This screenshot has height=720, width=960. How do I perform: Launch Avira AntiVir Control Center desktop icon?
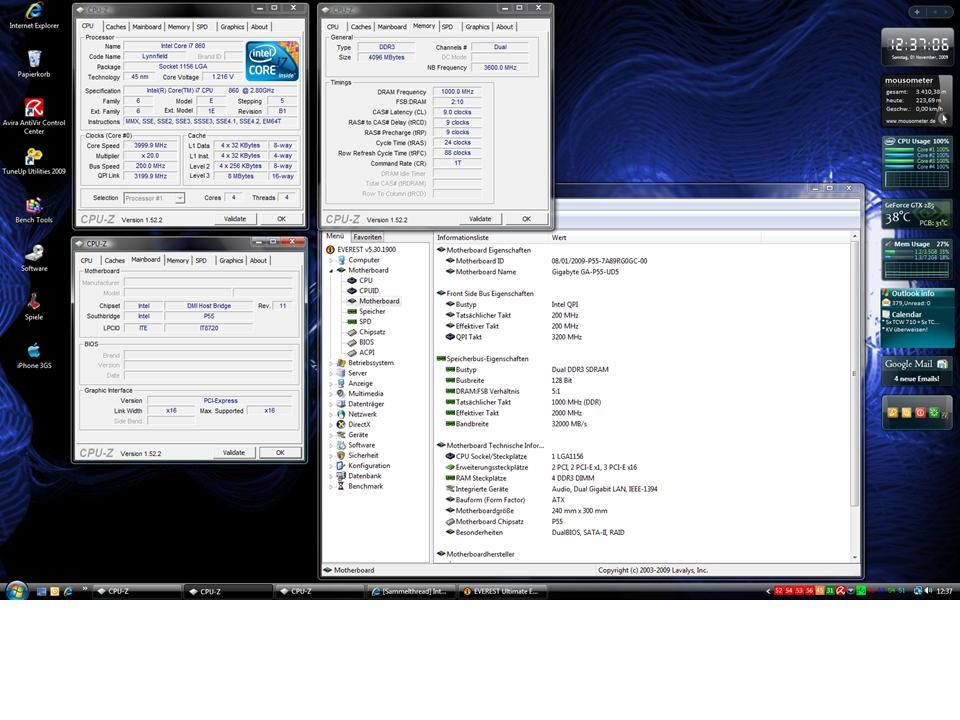34,116
